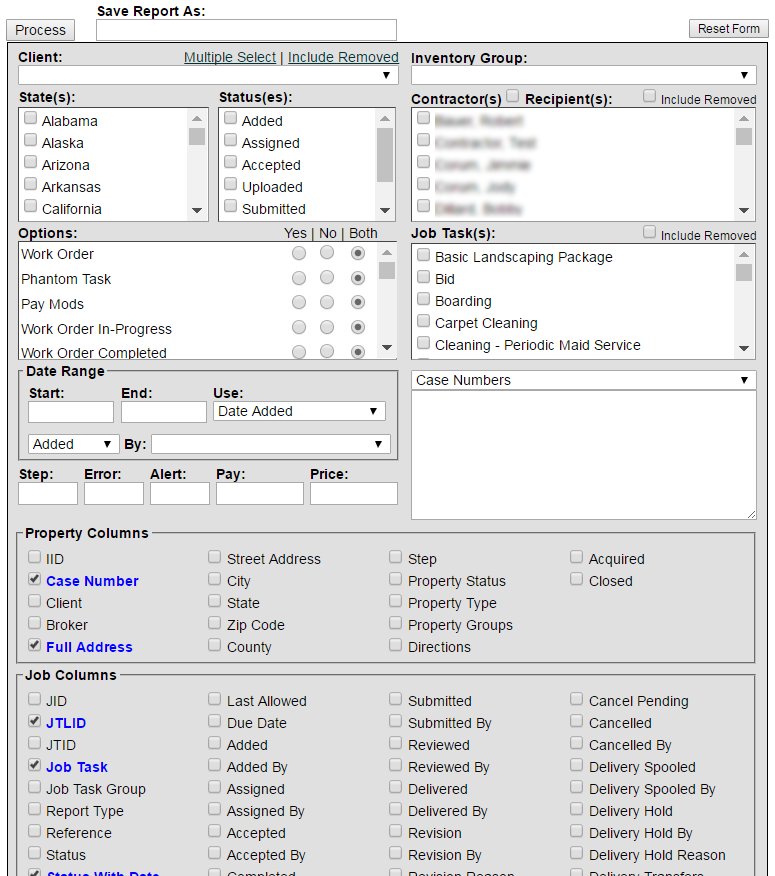Open the Use Date Added dropdown
775x876 pixels.
coord(299,411)
